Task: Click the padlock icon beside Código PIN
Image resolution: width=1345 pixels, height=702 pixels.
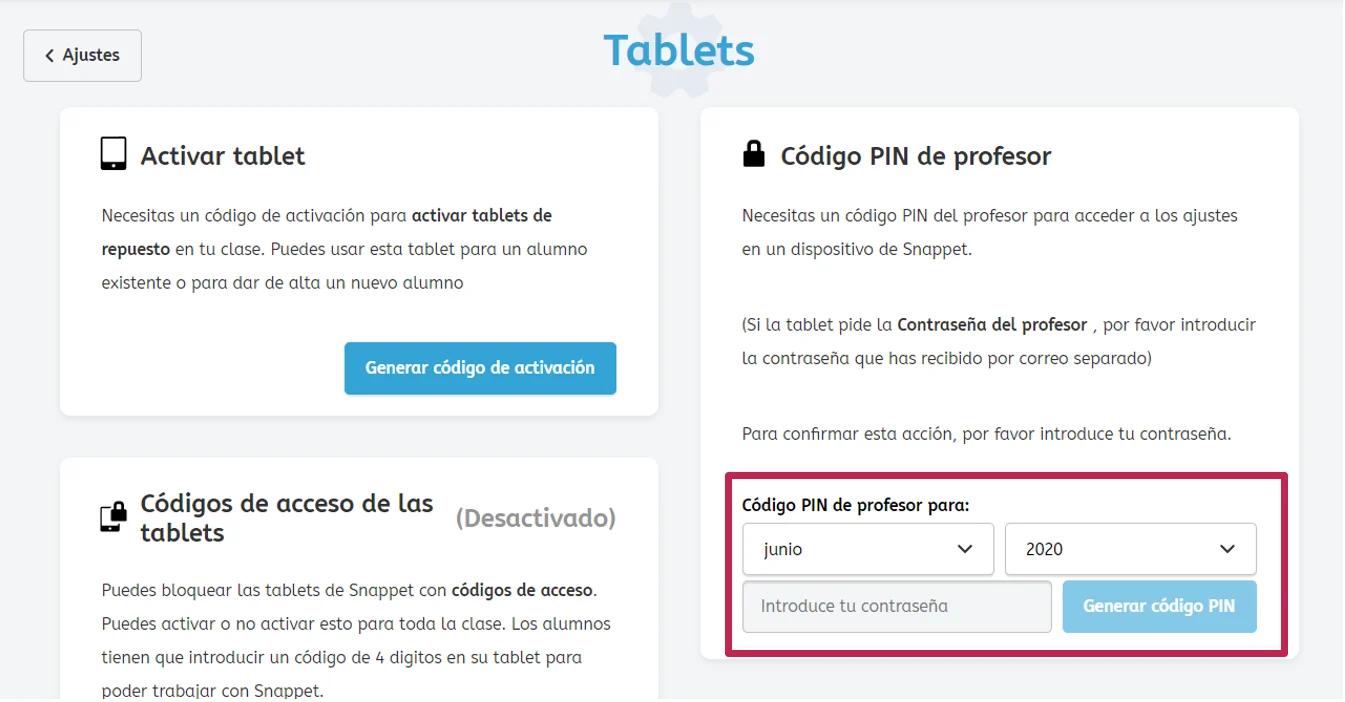Action: coord(753,154)
